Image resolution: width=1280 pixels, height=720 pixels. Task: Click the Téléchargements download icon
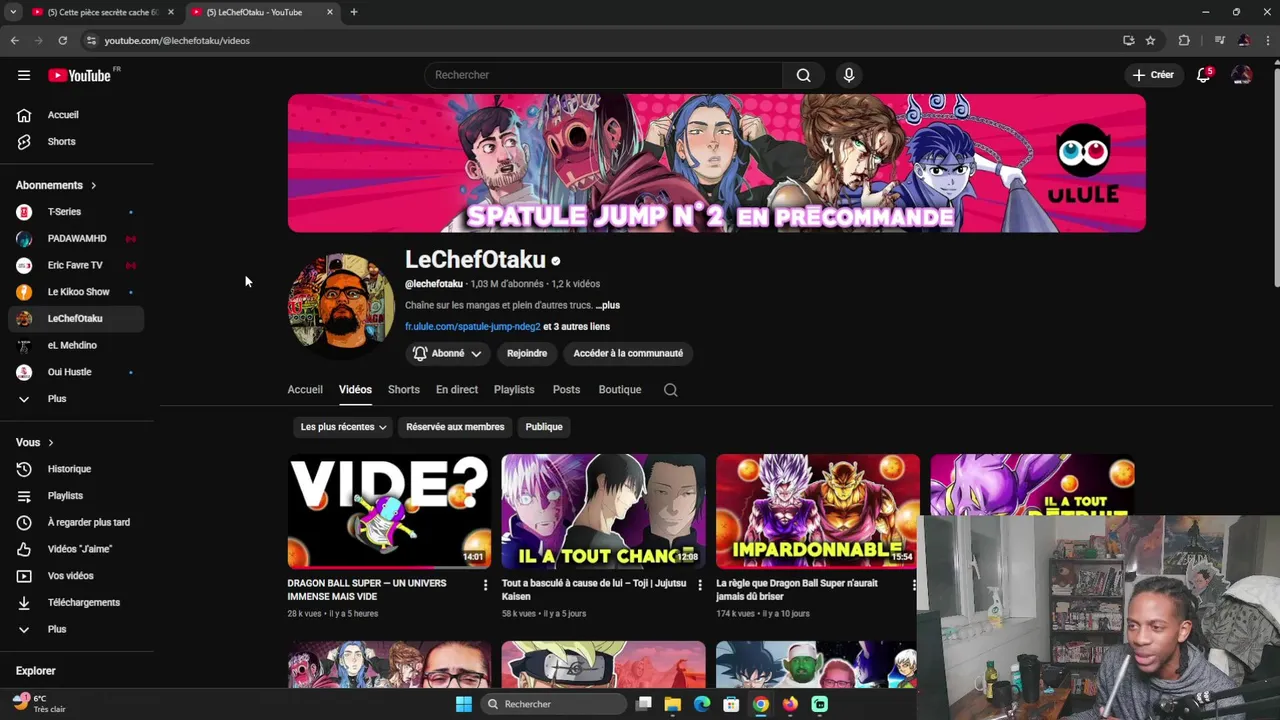click(x=24, y=603)
